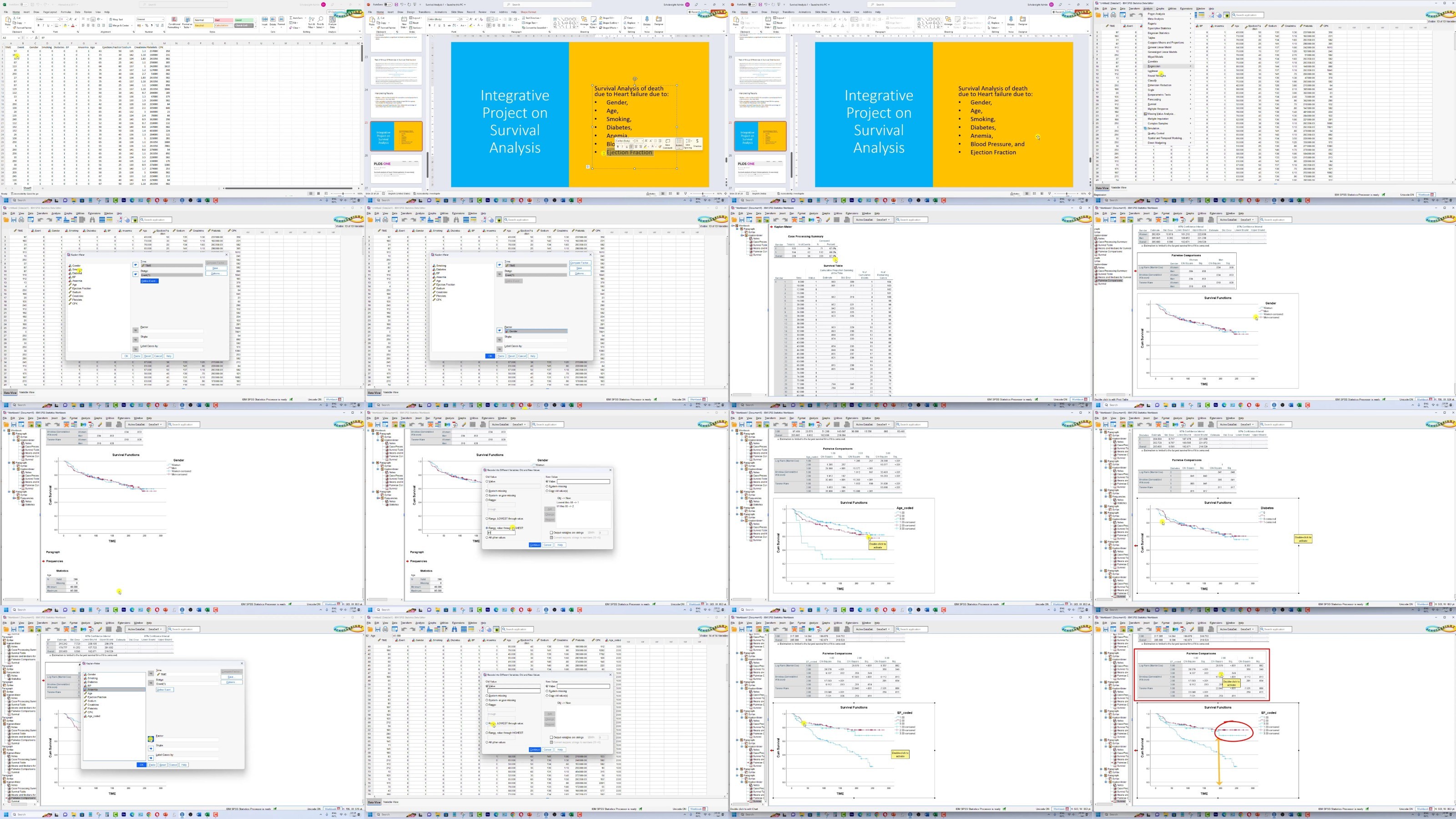
Task: Switch to the Formulas tab in Excel
Action: point(66,12)
